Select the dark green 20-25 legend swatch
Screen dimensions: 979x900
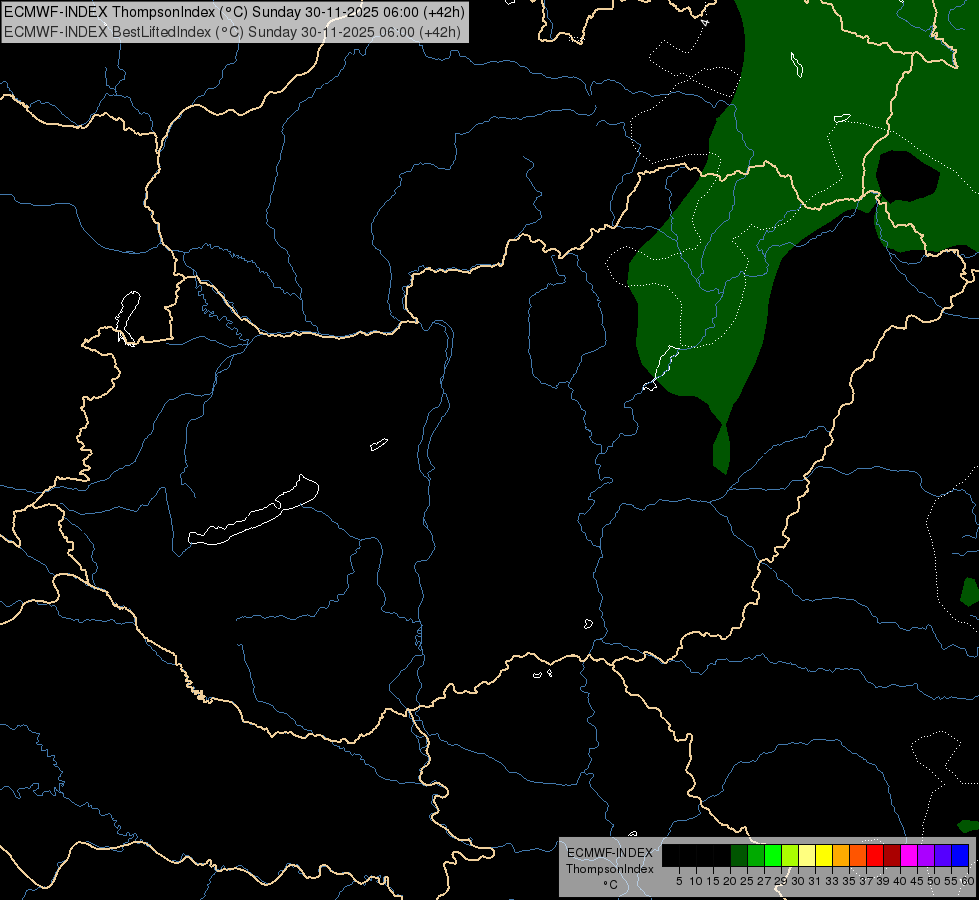(739, 855)
